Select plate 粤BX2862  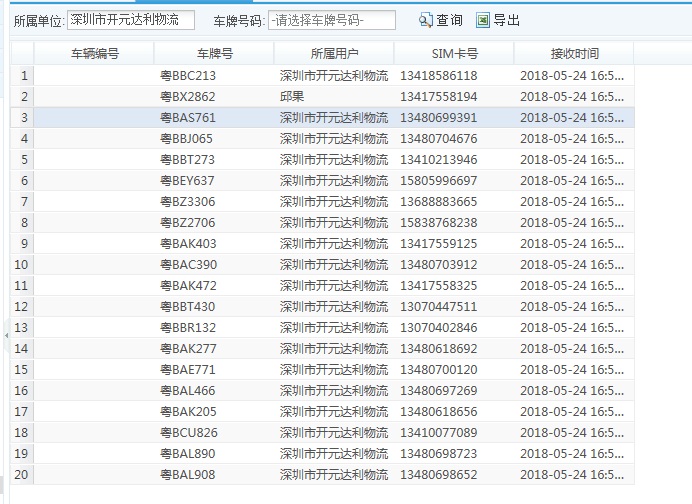[x=188, y=97]
